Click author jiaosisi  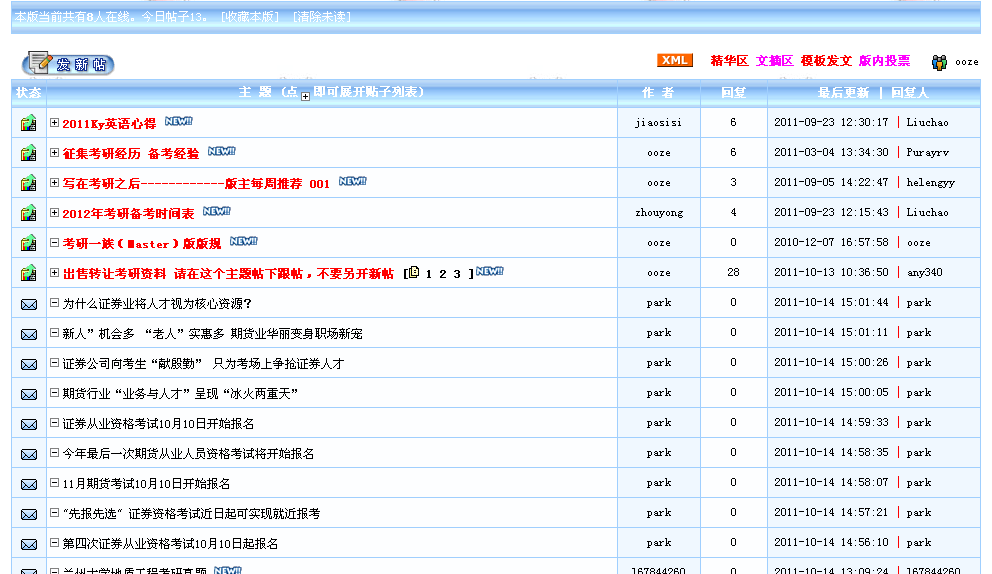[x=659, y=123]
